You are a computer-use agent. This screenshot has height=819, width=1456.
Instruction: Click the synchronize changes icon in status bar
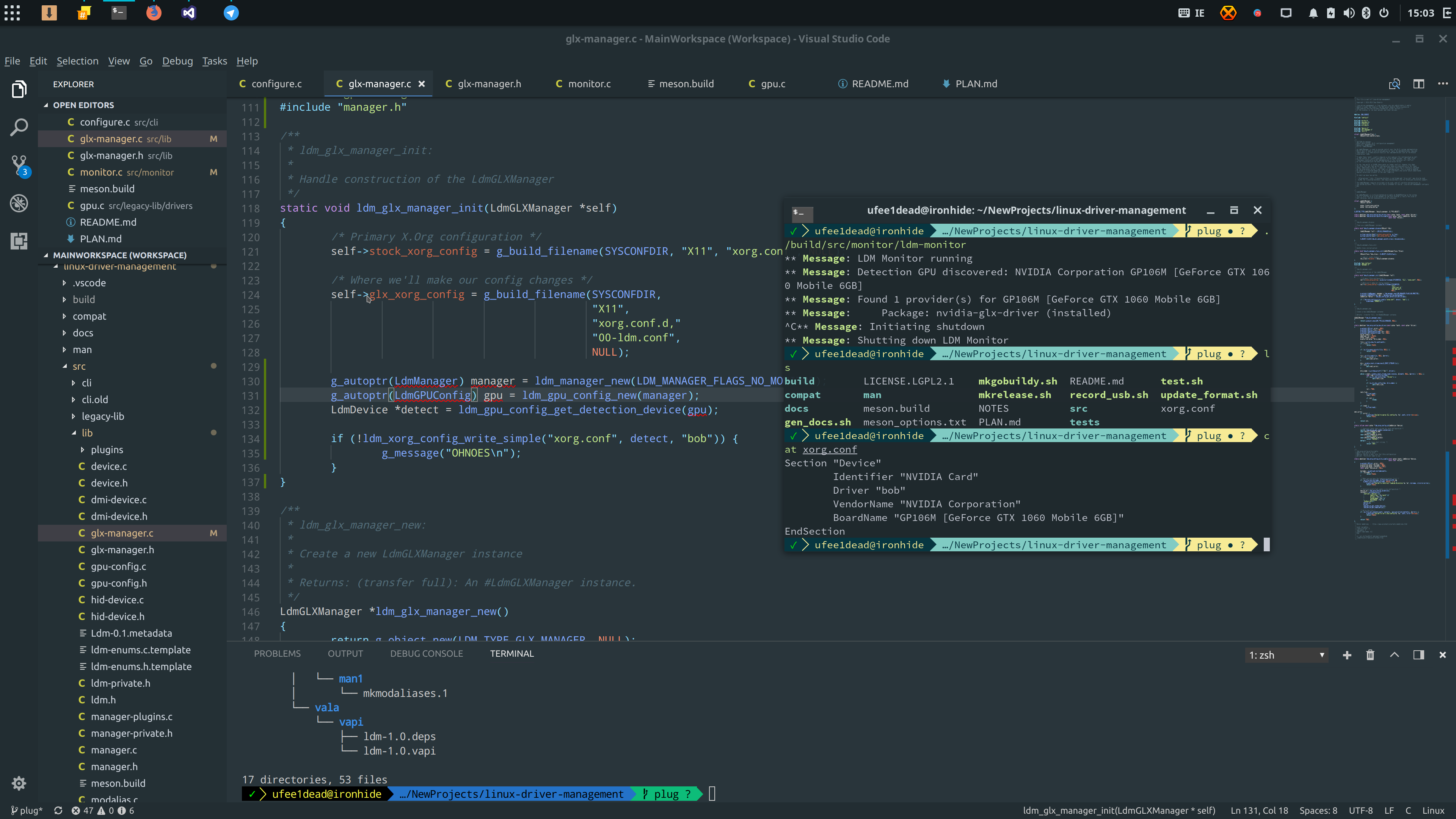[x=58, y=811]
